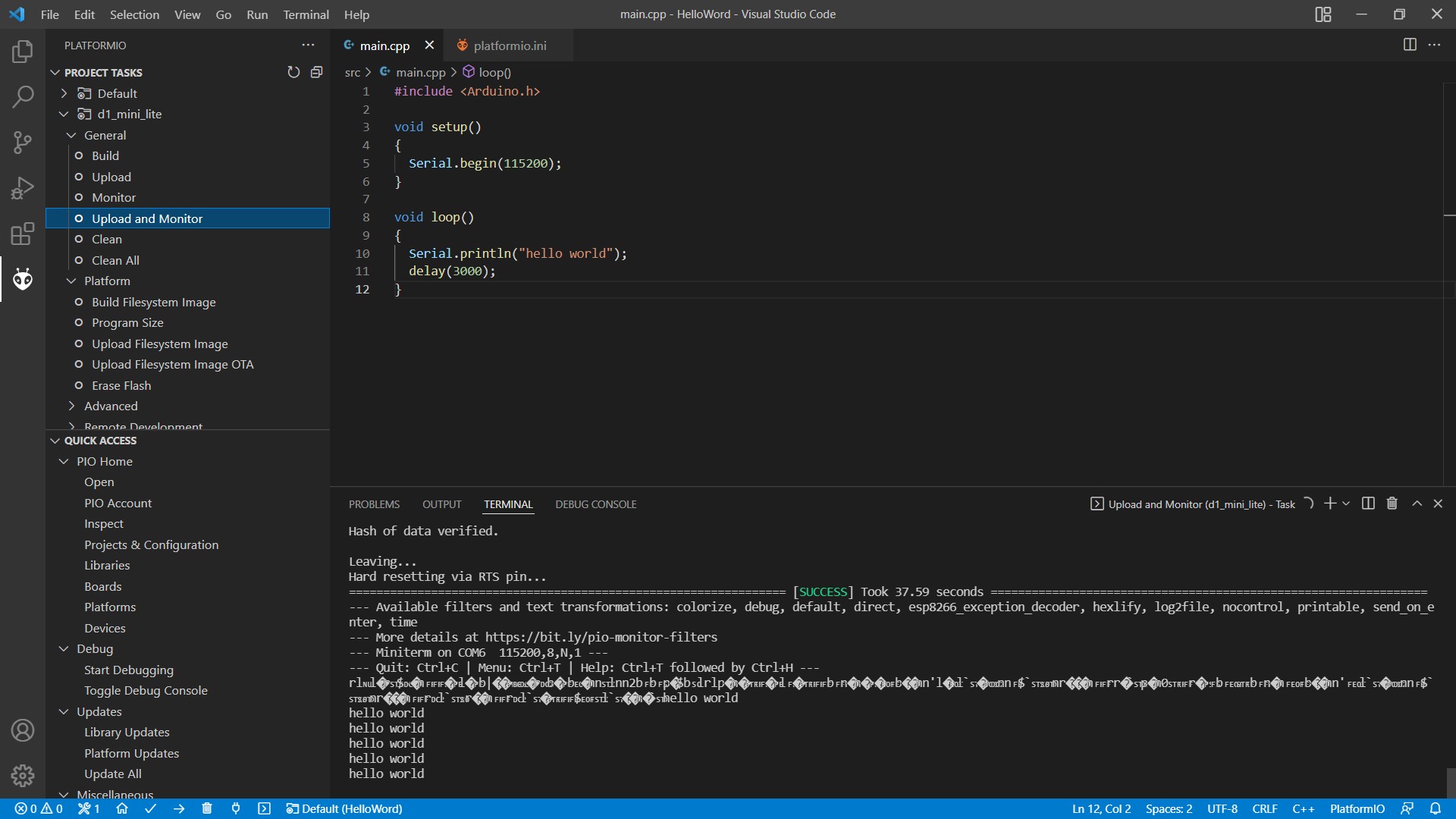Maximize the terminal panel size
Screen dimensions: 1456x819
click(1417, 504)
